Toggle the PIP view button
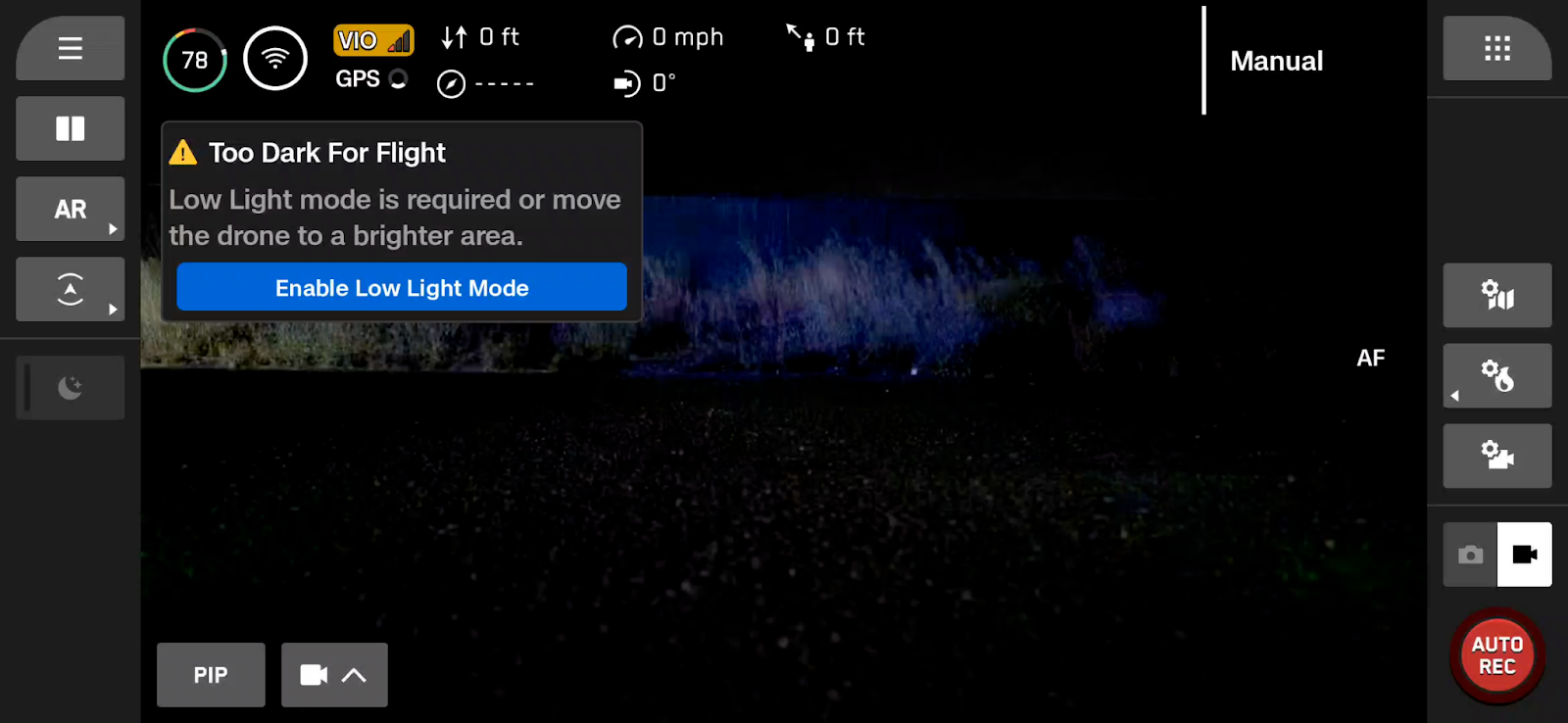 pos(211,675)
